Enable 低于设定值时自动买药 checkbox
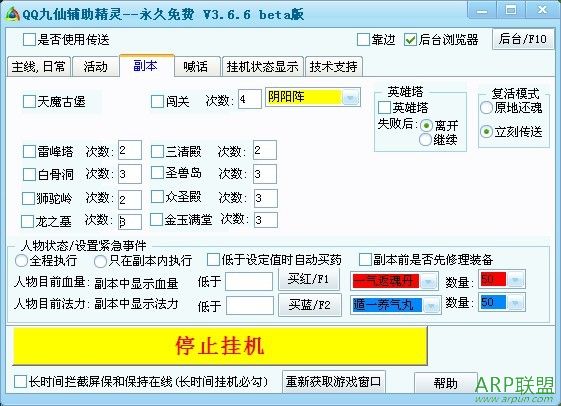561x406 pixels. pos(213,260)
